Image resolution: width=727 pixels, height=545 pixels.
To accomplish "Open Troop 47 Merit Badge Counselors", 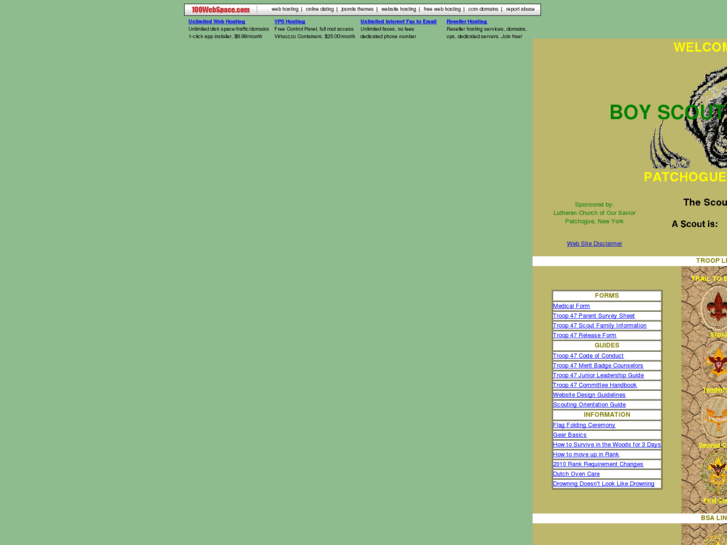I will tap(598, 365).
